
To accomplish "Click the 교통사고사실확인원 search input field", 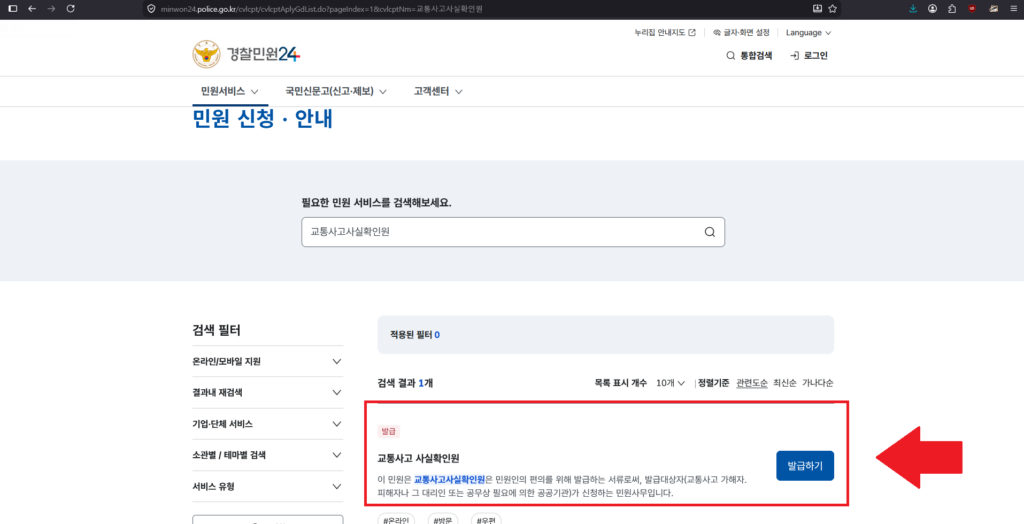I will click(513, 232).
